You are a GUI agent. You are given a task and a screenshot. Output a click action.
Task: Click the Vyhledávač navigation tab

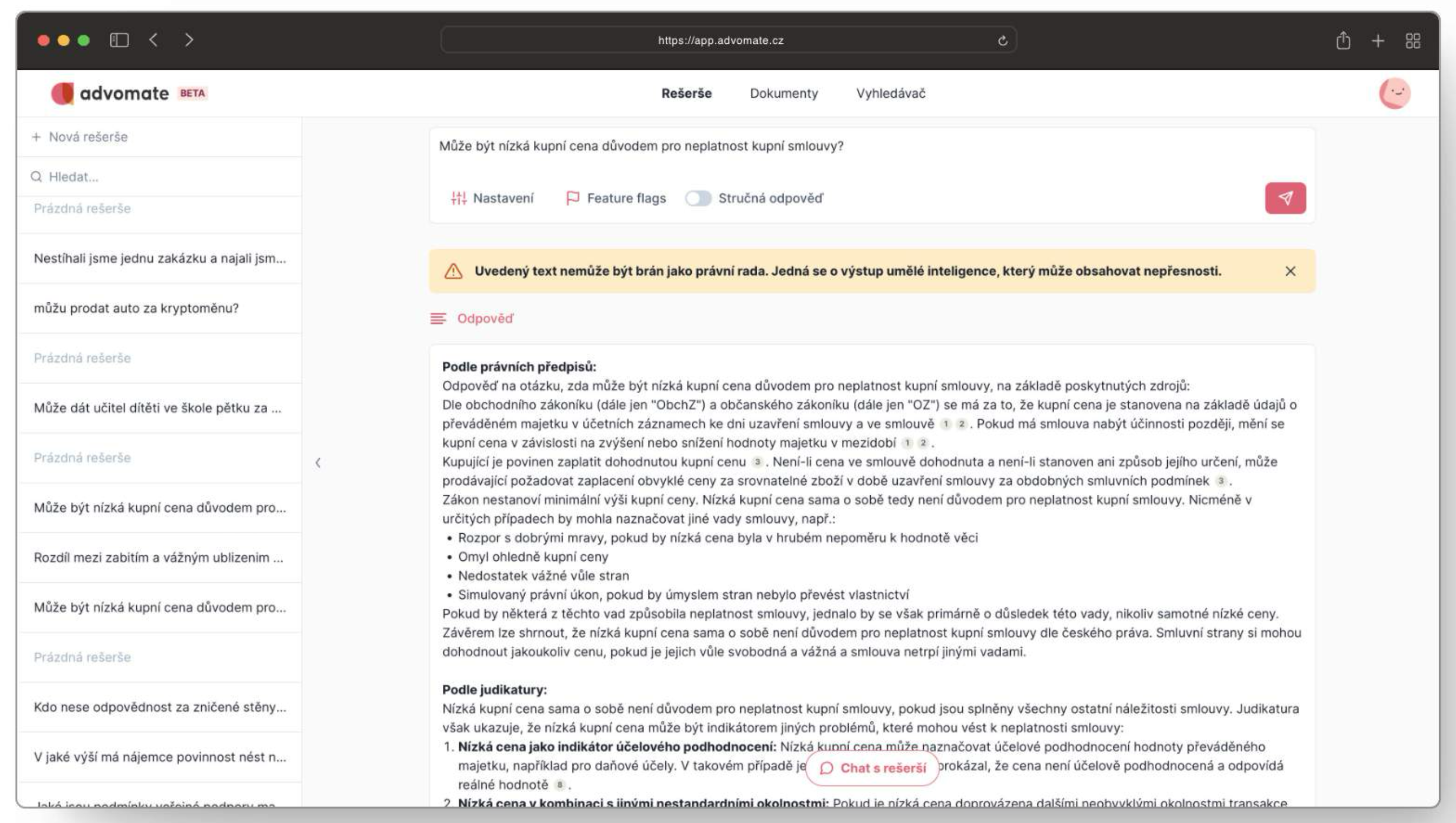[x=891, y=93]
